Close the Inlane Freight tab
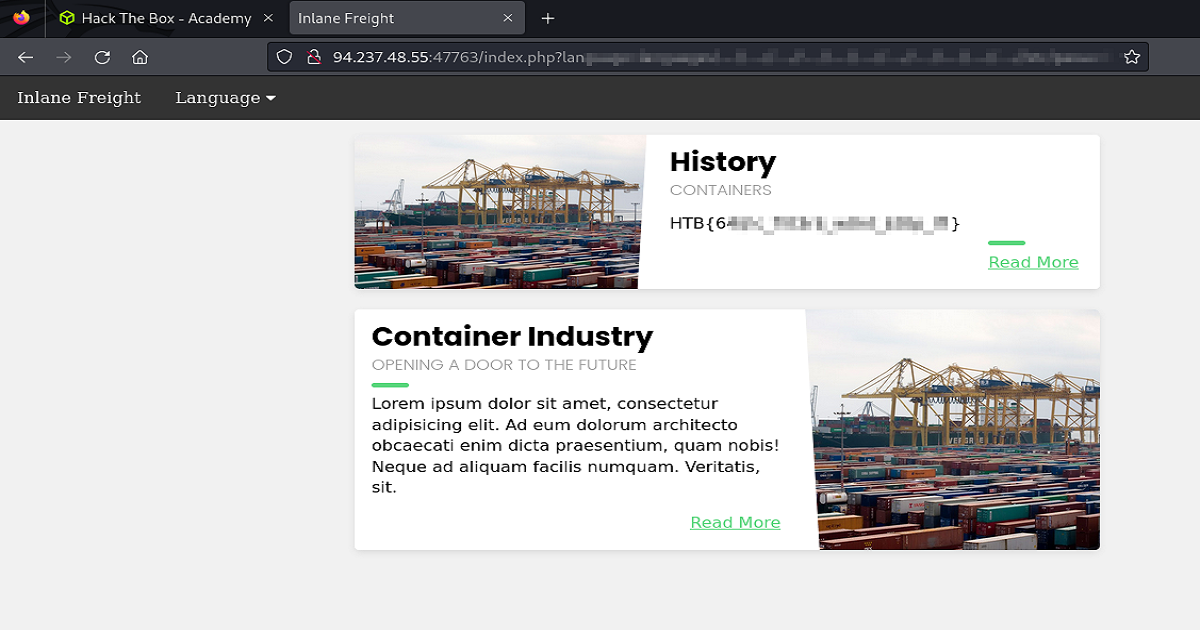 tap(507, 18)
